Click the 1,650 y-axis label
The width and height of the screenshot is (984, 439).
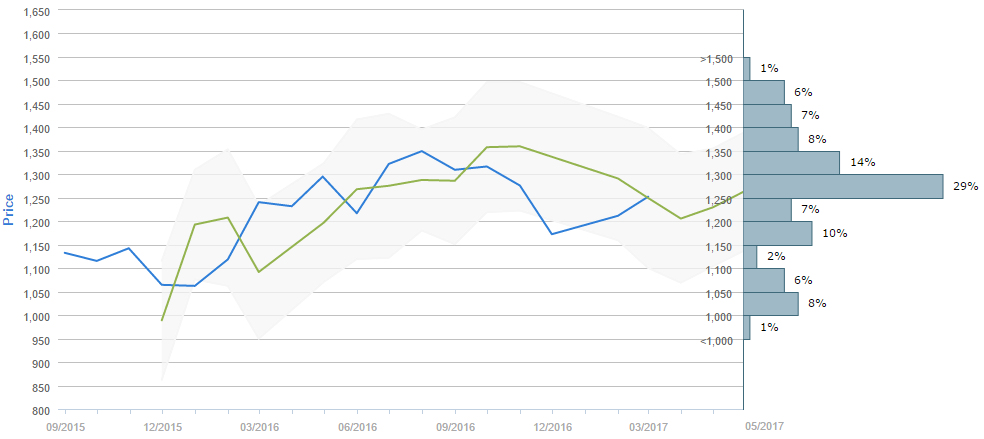point(36,10)
